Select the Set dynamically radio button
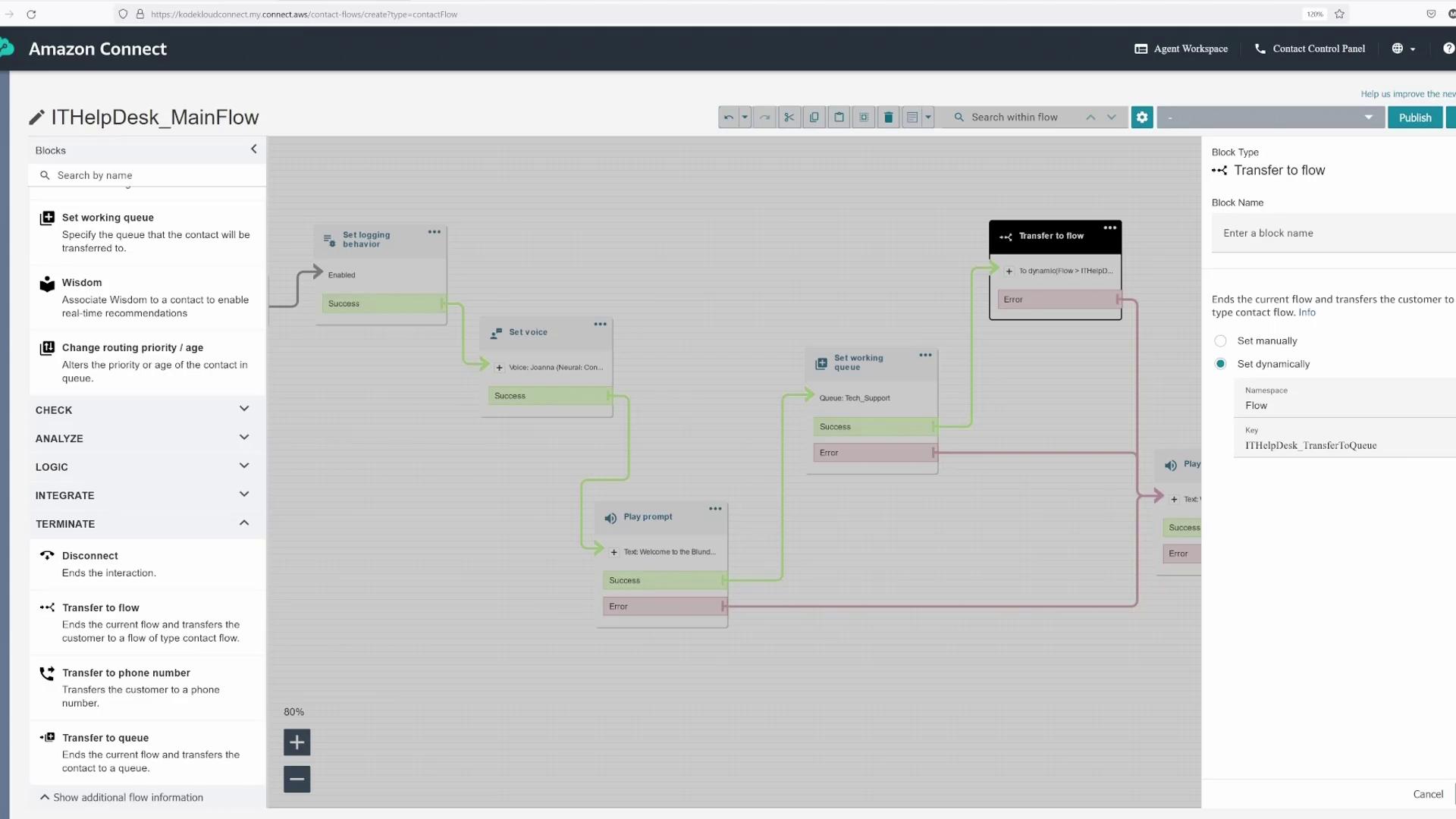This screenshot has width=1456, height=819. point(1220,364)
